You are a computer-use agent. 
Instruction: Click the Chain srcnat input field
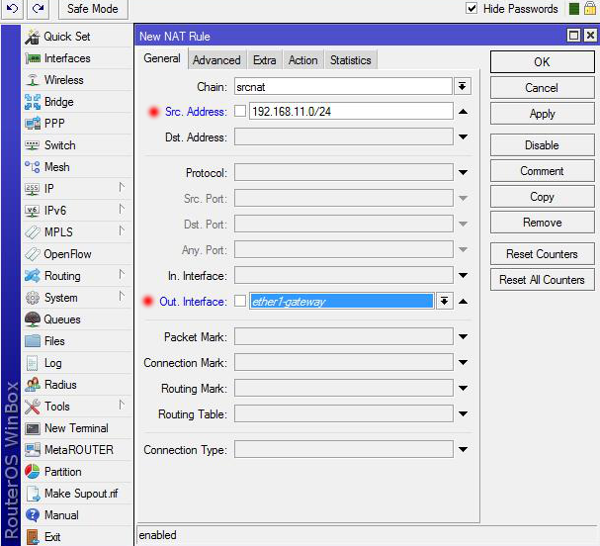343,86
